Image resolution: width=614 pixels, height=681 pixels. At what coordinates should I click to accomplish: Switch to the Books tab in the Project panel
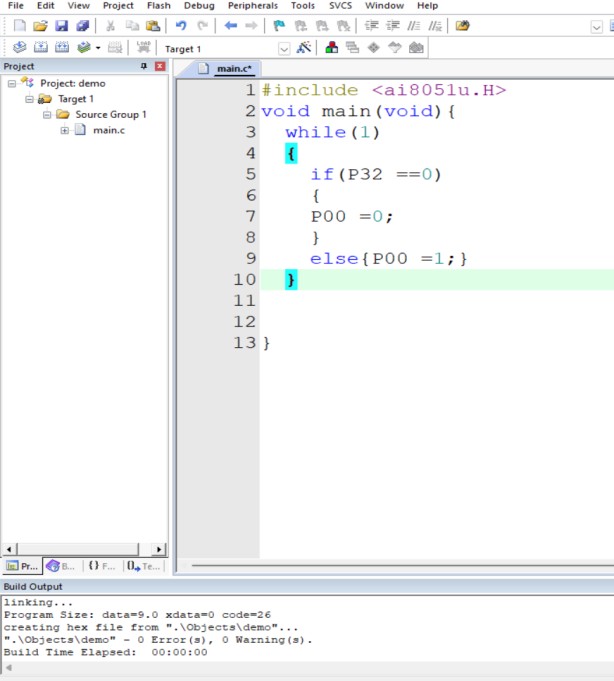click(x=61, y=566)
